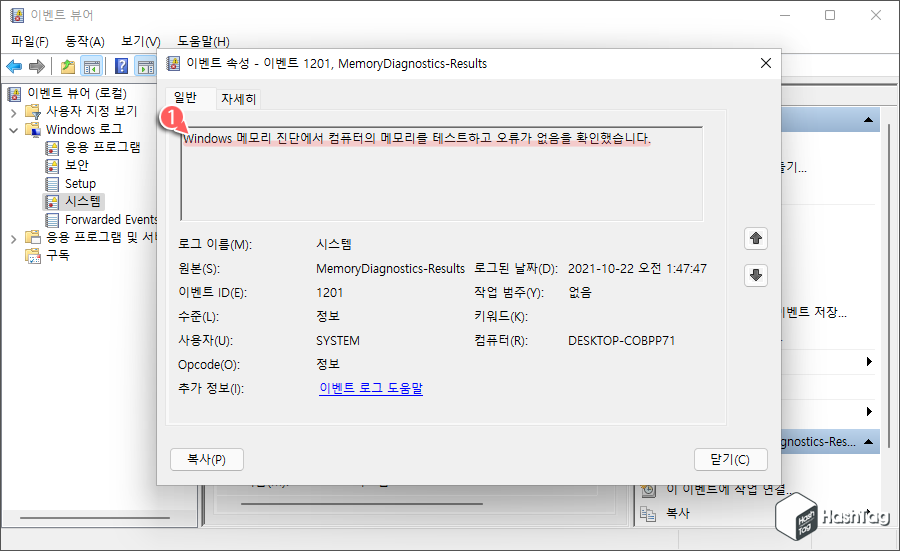Click the event description text box

coord(441,173)
